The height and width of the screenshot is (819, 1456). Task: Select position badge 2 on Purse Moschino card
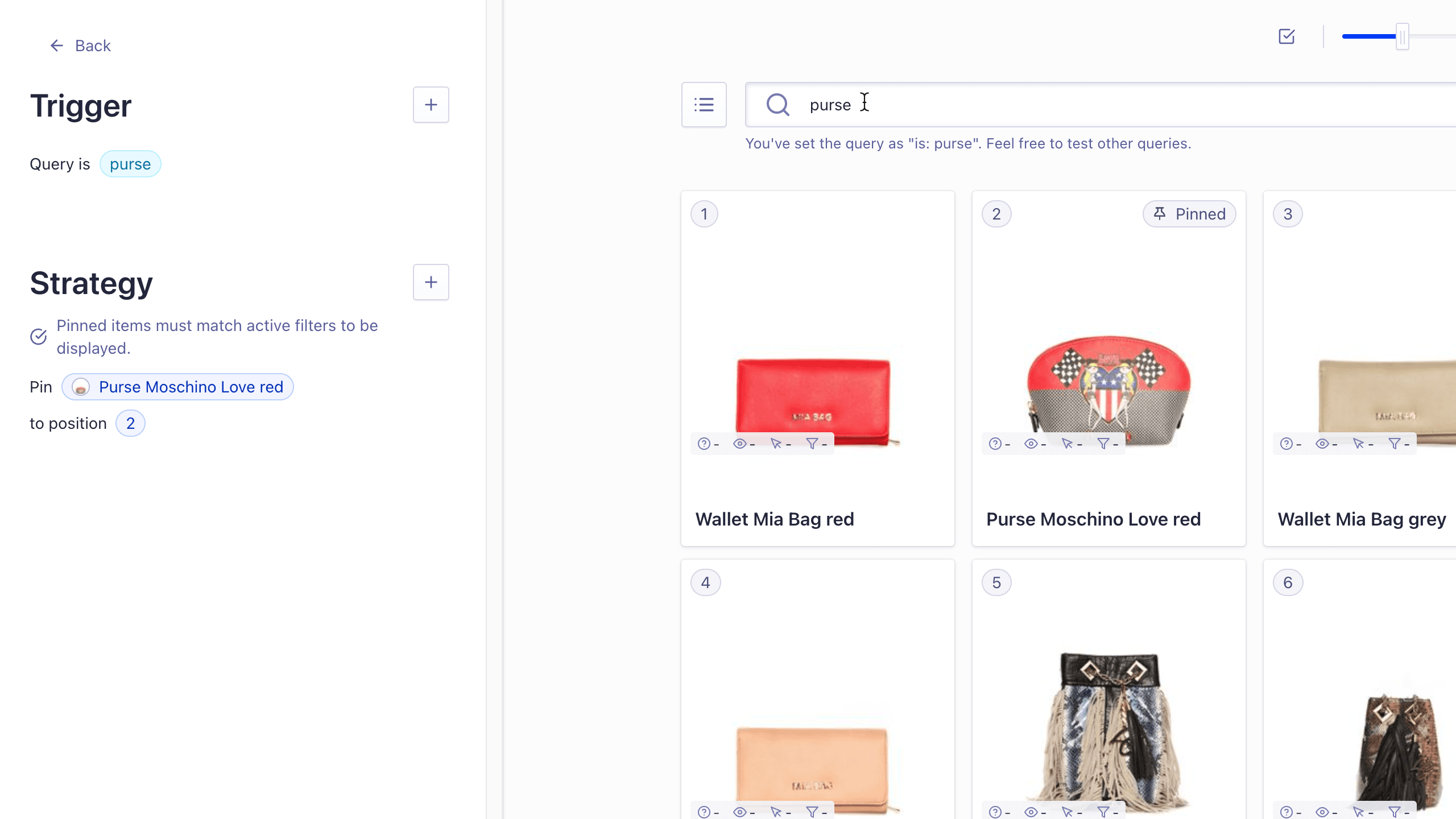[x=996, y=214]
